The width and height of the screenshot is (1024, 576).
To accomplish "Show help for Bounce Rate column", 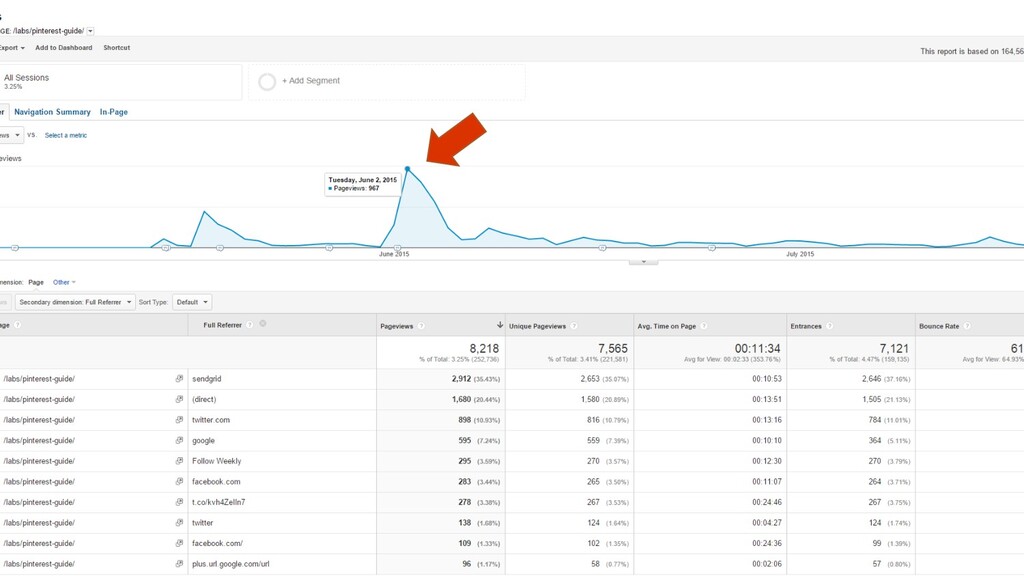I will coord(967,326).
